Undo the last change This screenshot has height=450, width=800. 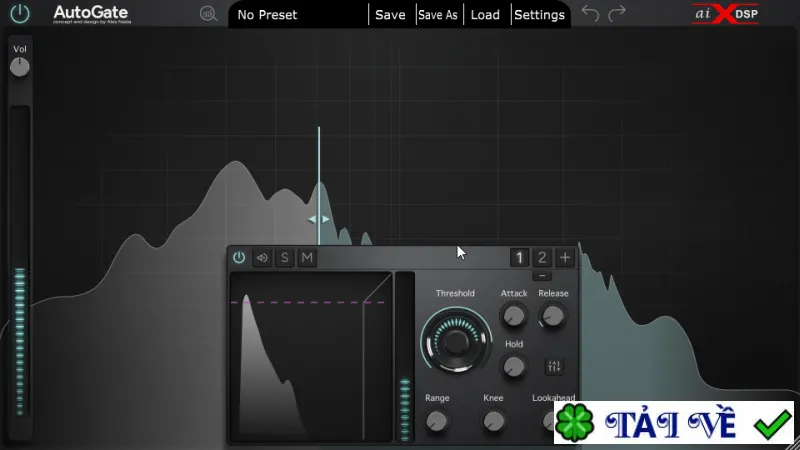tap(590, 13)
